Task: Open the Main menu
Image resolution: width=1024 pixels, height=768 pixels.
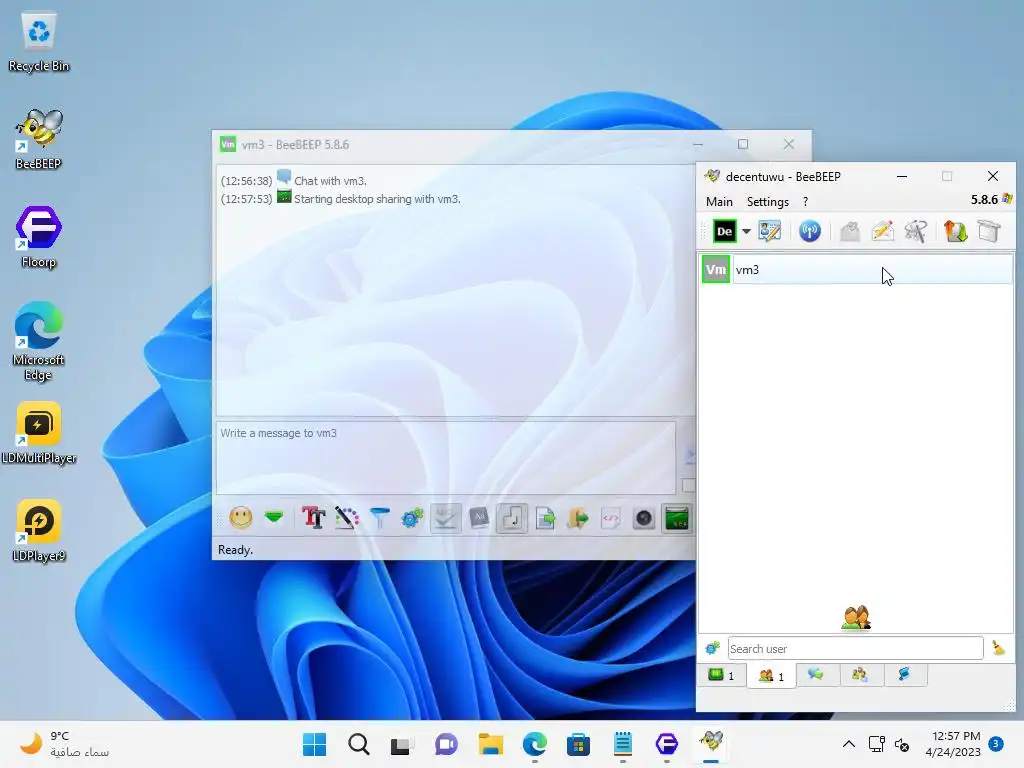Action: [719, 202]
